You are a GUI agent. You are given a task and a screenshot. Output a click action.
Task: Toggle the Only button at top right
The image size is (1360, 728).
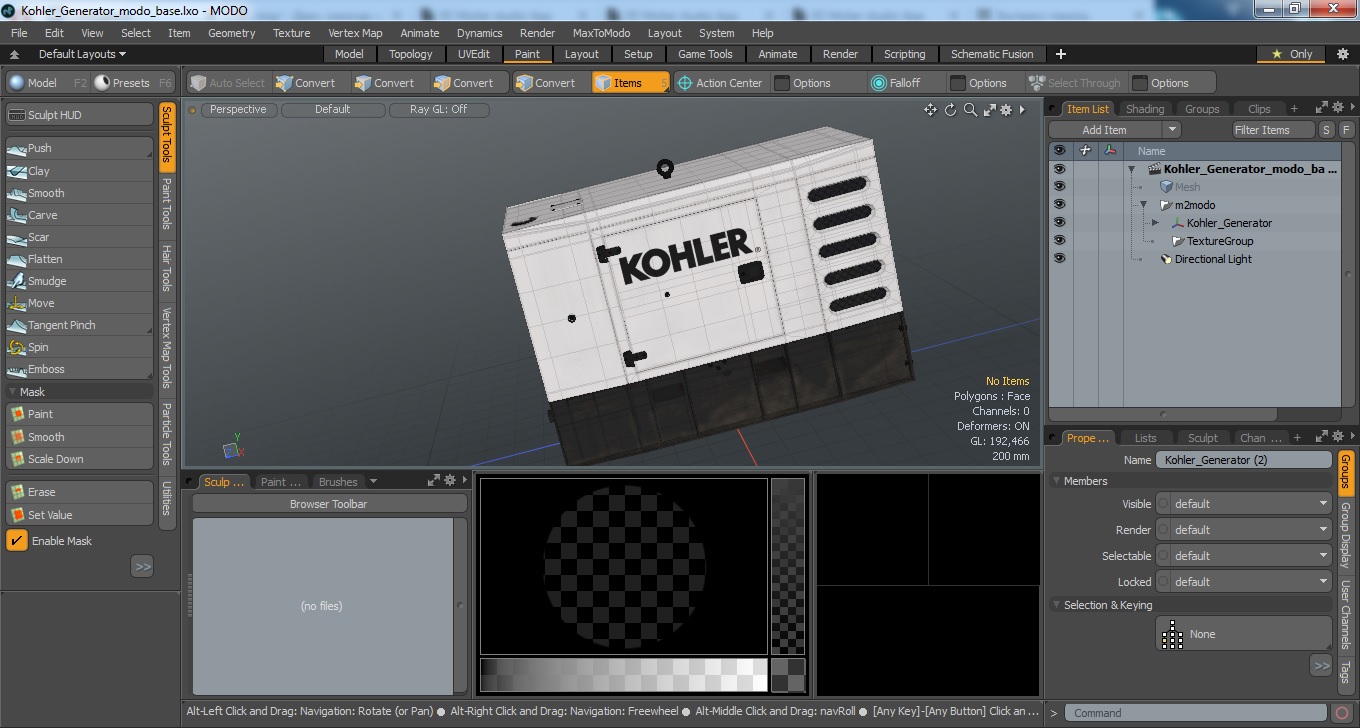[1292, 54]
